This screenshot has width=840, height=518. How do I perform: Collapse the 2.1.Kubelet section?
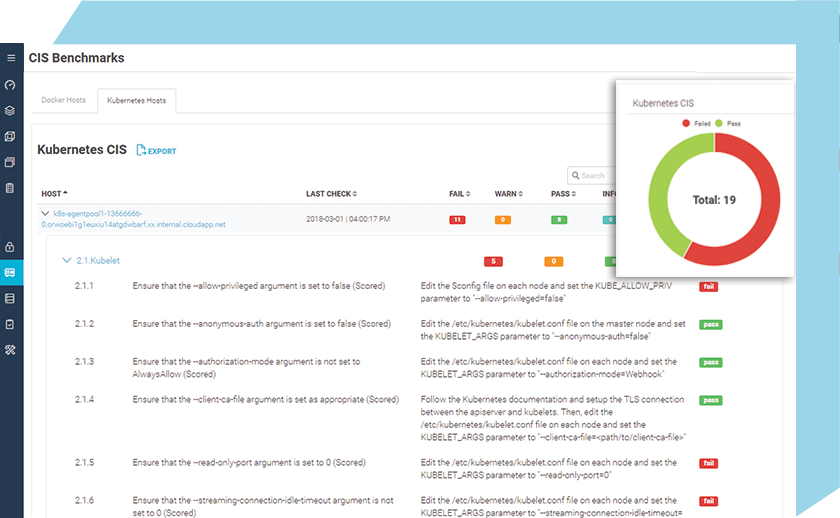(x=67, y=261)
